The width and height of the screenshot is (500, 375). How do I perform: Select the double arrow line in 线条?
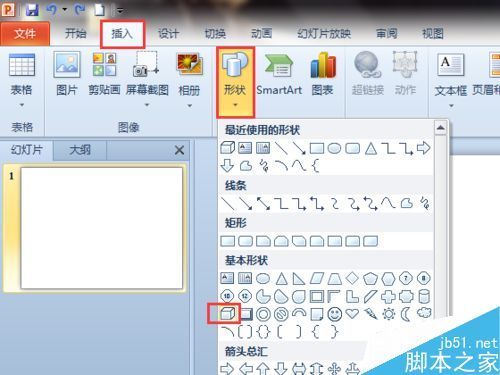pyautogui.click(x=263, y=204)
